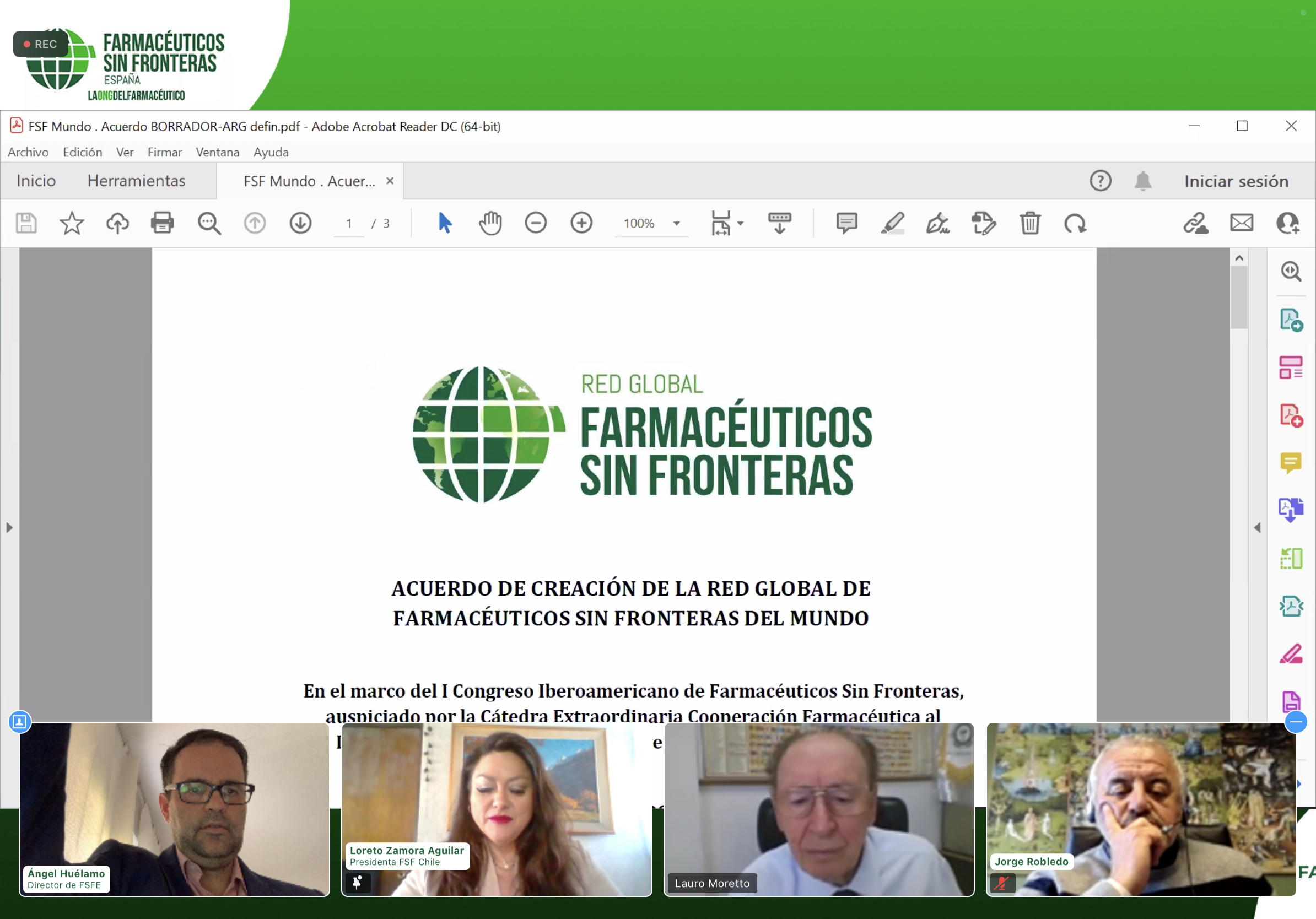Open help with the question mark icon
Screen dimensions: 1316x919
coord(1101,181)
